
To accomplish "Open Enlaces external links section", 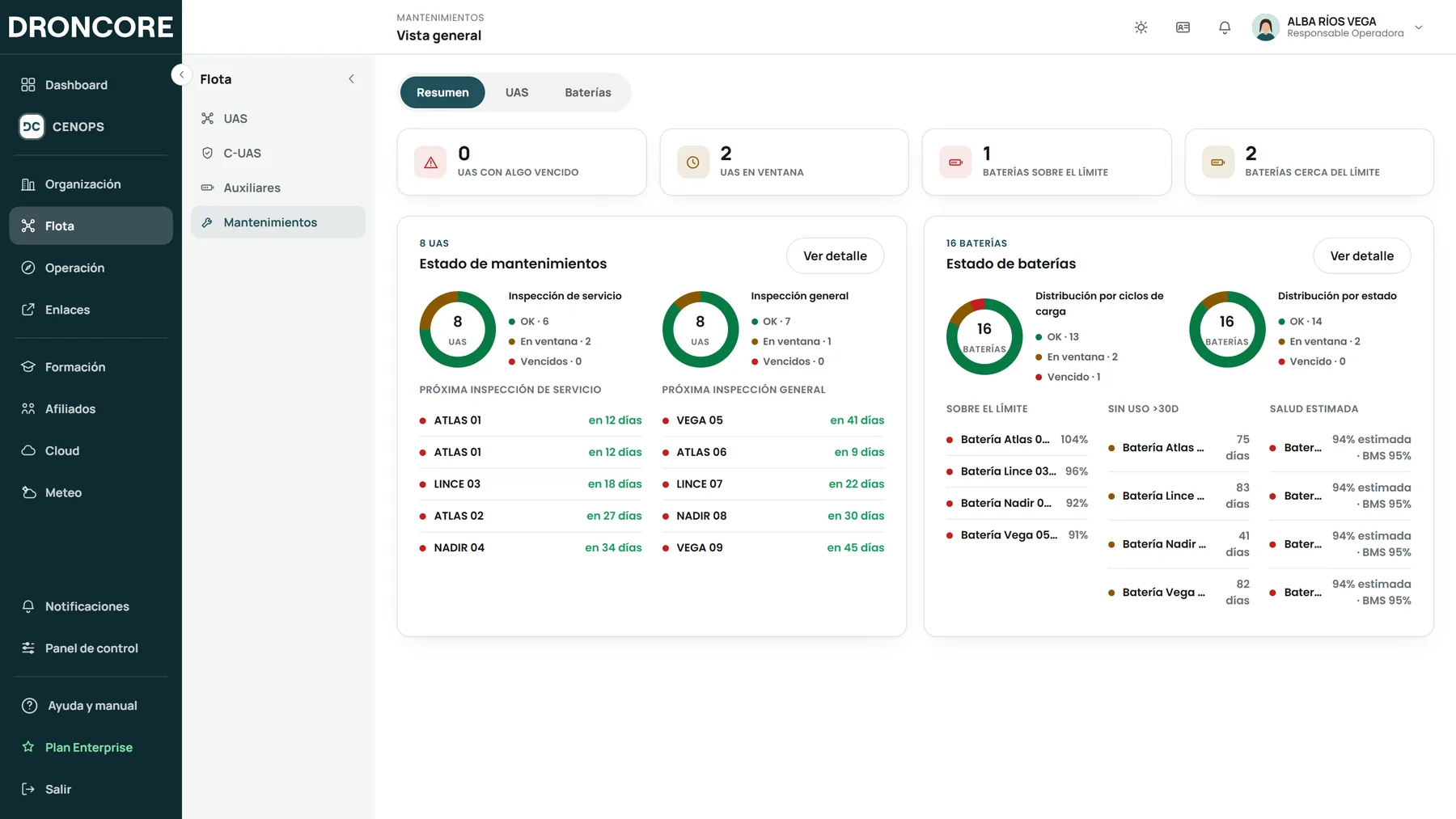I will (x=91, y=310).
